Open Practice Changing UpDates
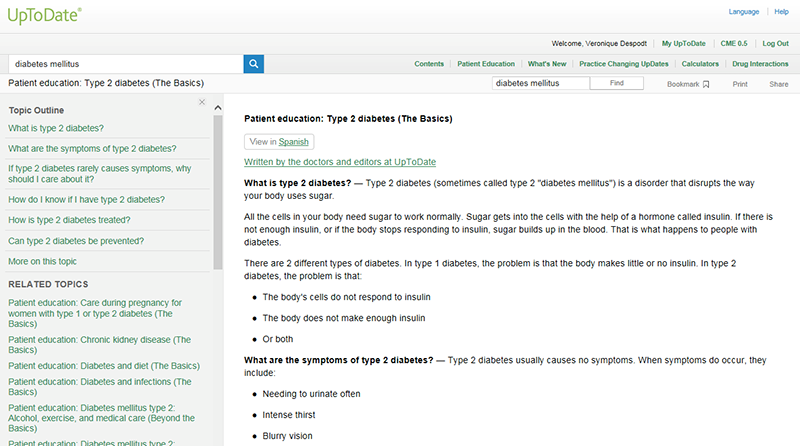 click(x=623, y=64)
